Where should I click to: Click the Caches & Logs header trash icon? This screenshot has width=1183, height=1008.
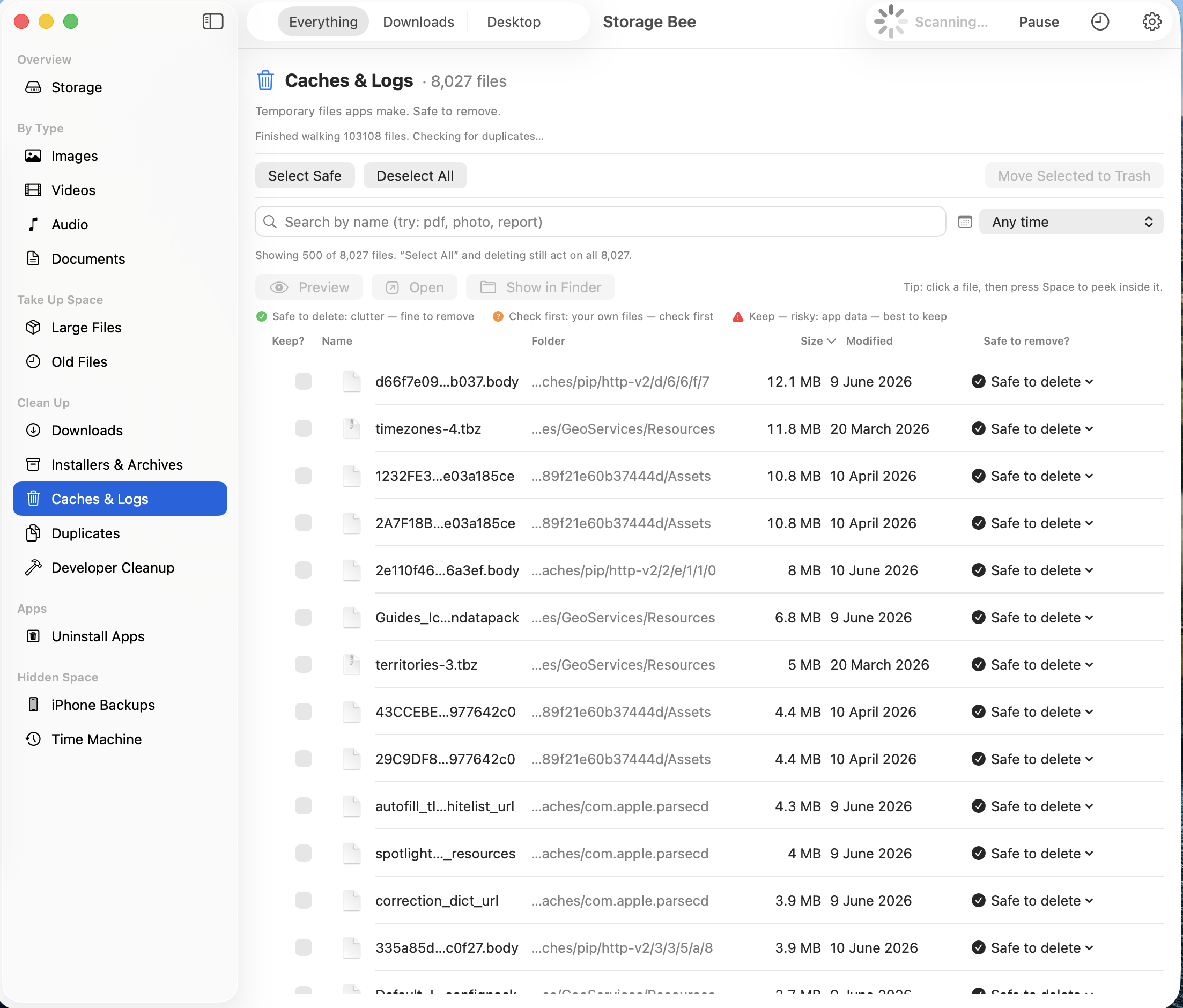pyautogui.click(x=265, y=80)
